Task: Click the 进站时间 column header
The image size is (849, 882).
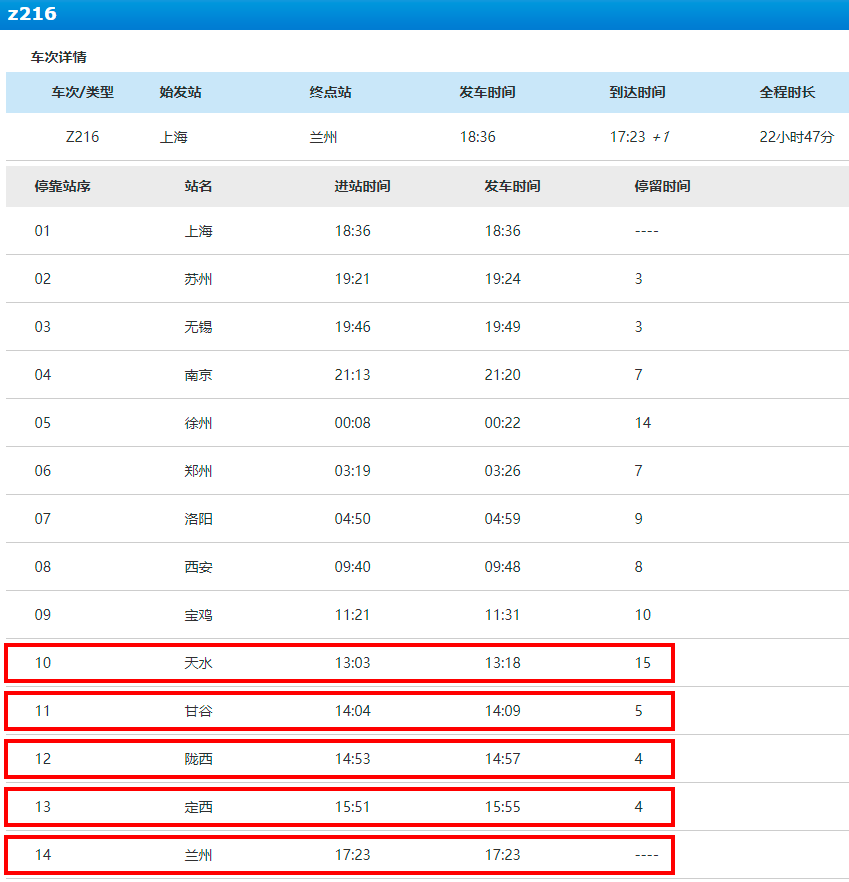Action: point(362,186)
